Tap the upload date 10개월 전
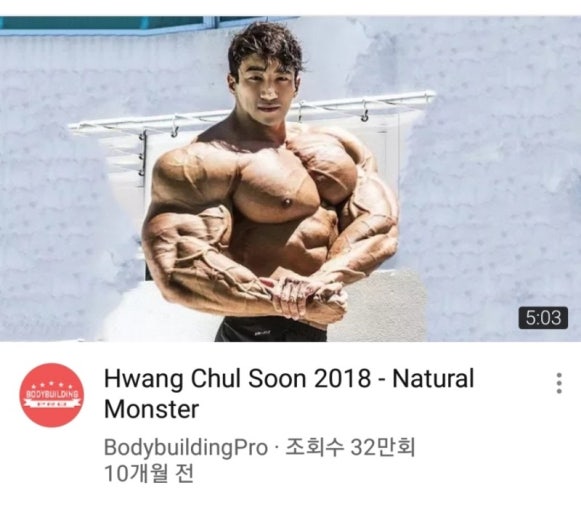This screenshot has height=512, width=581. pyautogui.click(x=149, y=473)
